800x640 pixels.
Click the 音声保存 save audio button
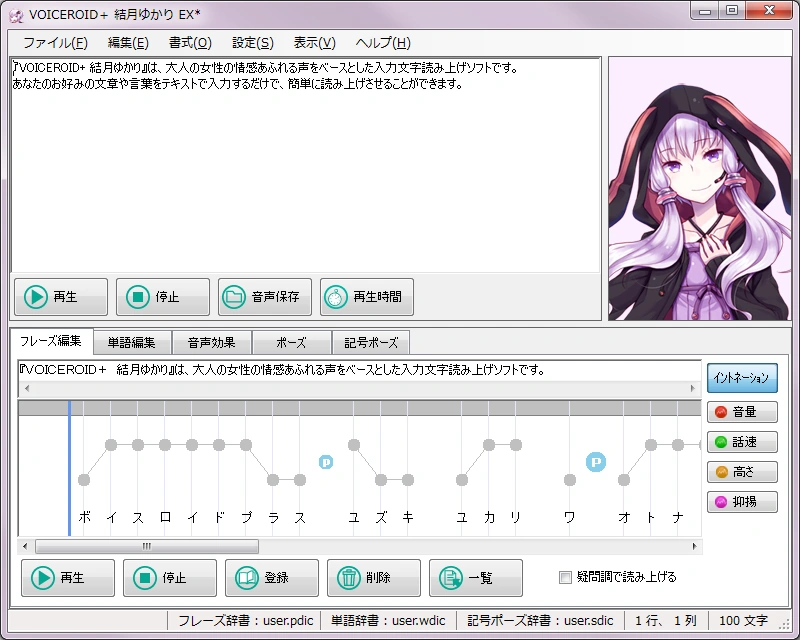[x=265, y=297]
